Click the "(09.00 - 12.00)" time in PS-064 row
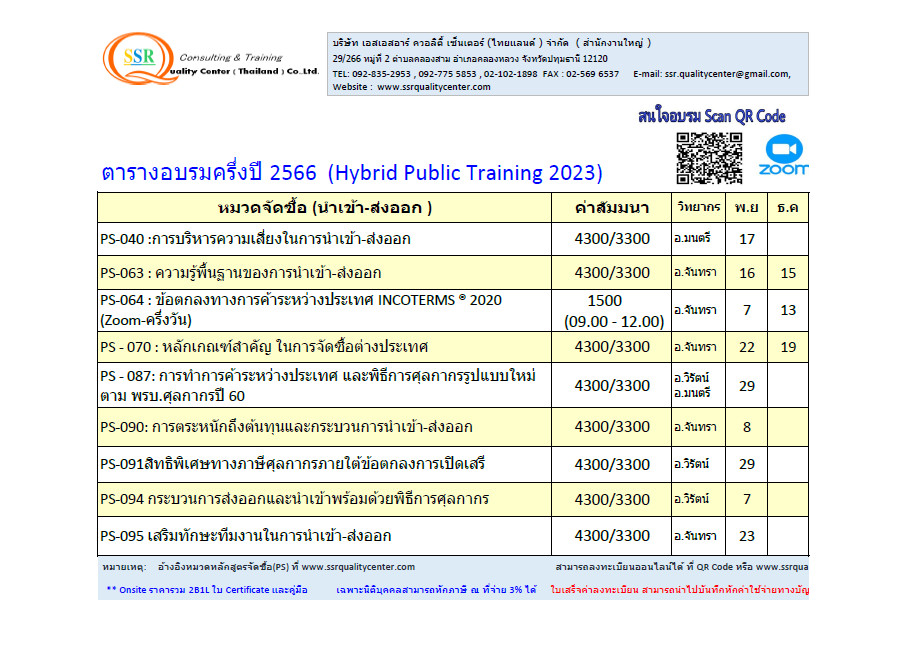This screenshot has height=645, width=905. (x=614, y=321)
